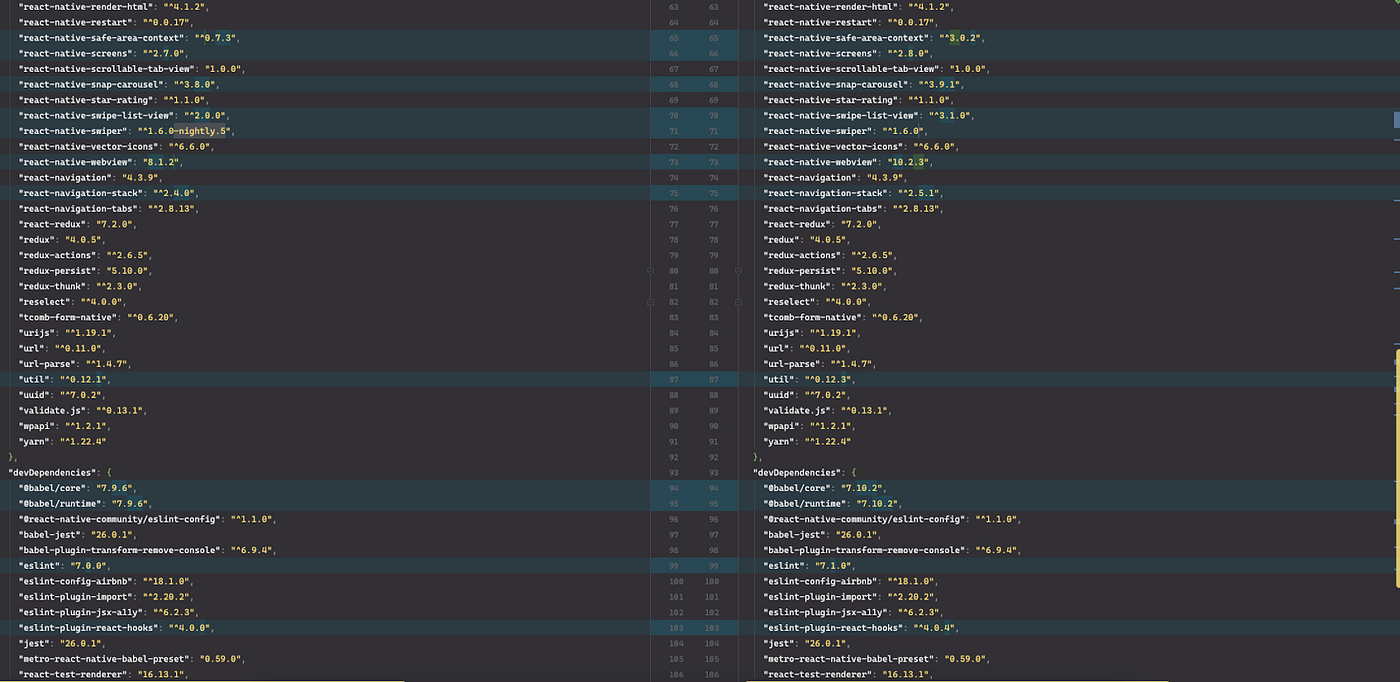1400x682 pixels.
Task: Click "validate.js" line in left pane
Action: pyautogui.click(x=82, y=410)
